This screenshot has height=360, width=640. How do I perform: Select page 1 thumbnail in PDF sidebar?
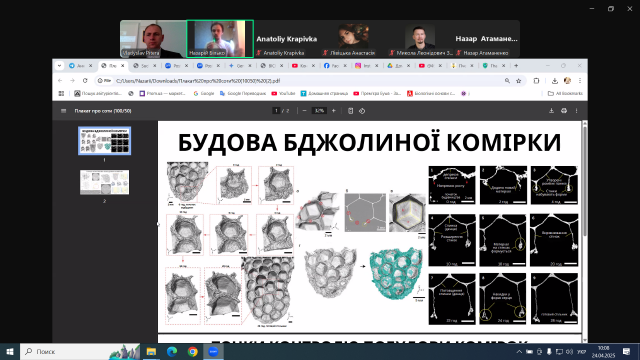(x=104, y=141)
